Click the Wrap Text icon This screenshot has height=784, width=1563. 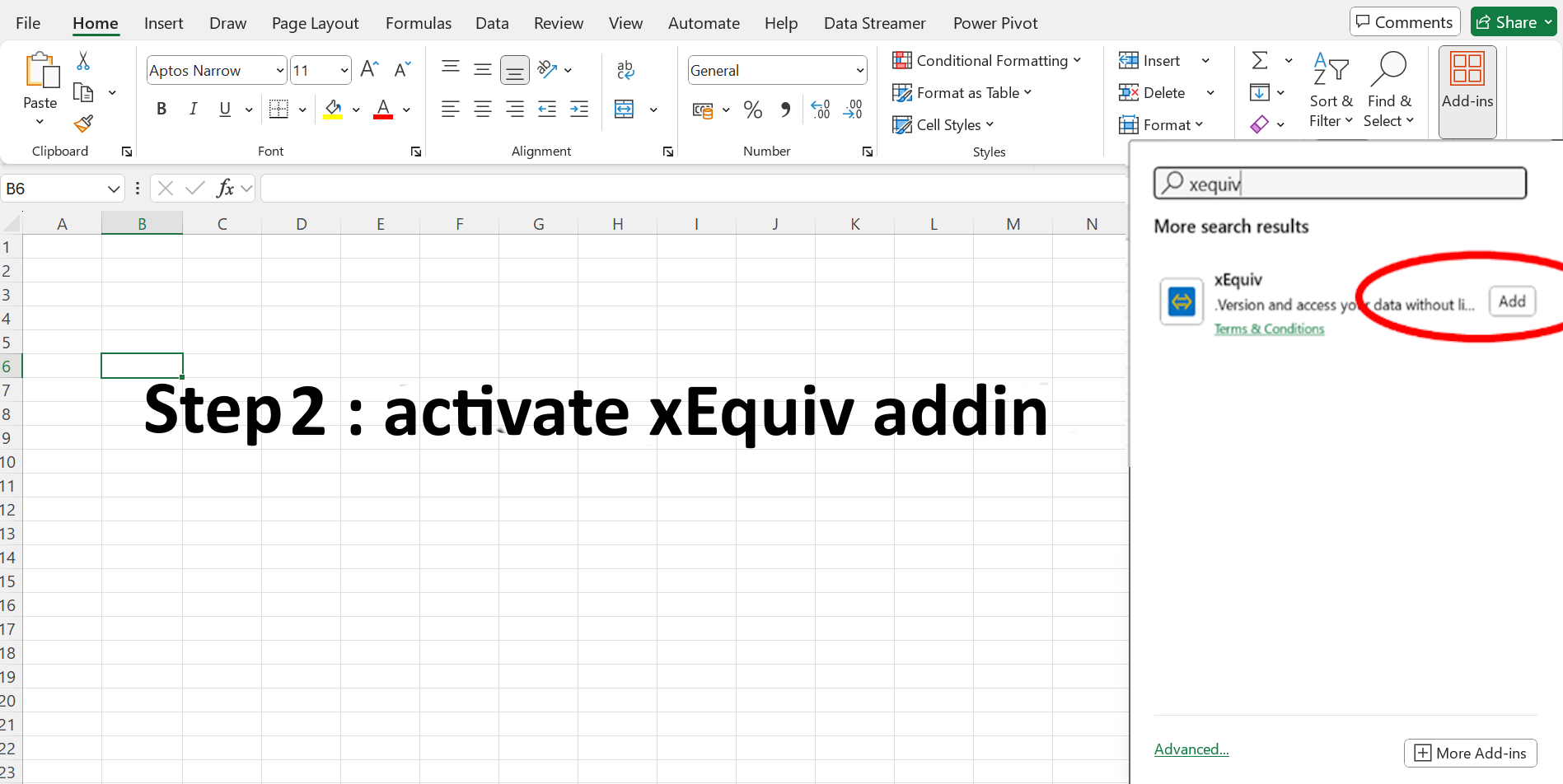coord(625,70)
